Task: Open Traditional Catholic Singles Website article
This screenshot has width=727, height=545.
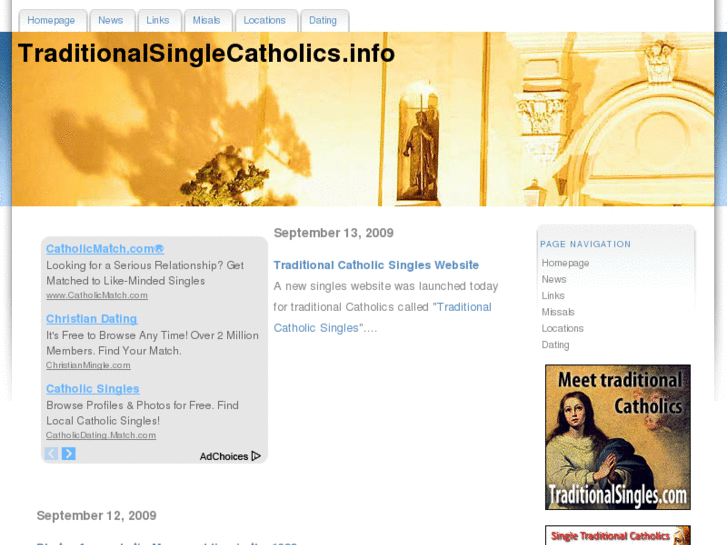Action: click(x=376, y=265)
